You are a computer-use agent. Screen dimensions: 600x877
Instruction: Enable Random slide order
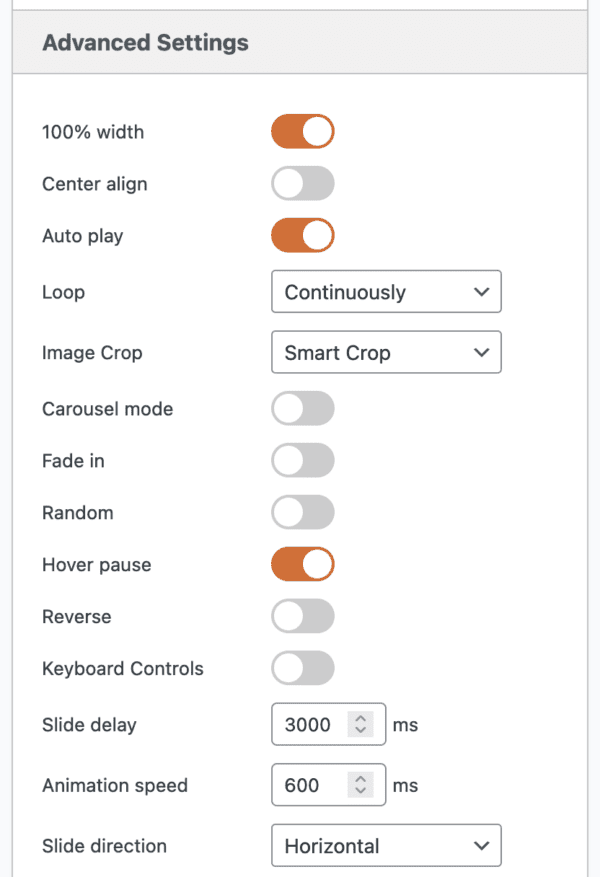(x=302, y=512)
